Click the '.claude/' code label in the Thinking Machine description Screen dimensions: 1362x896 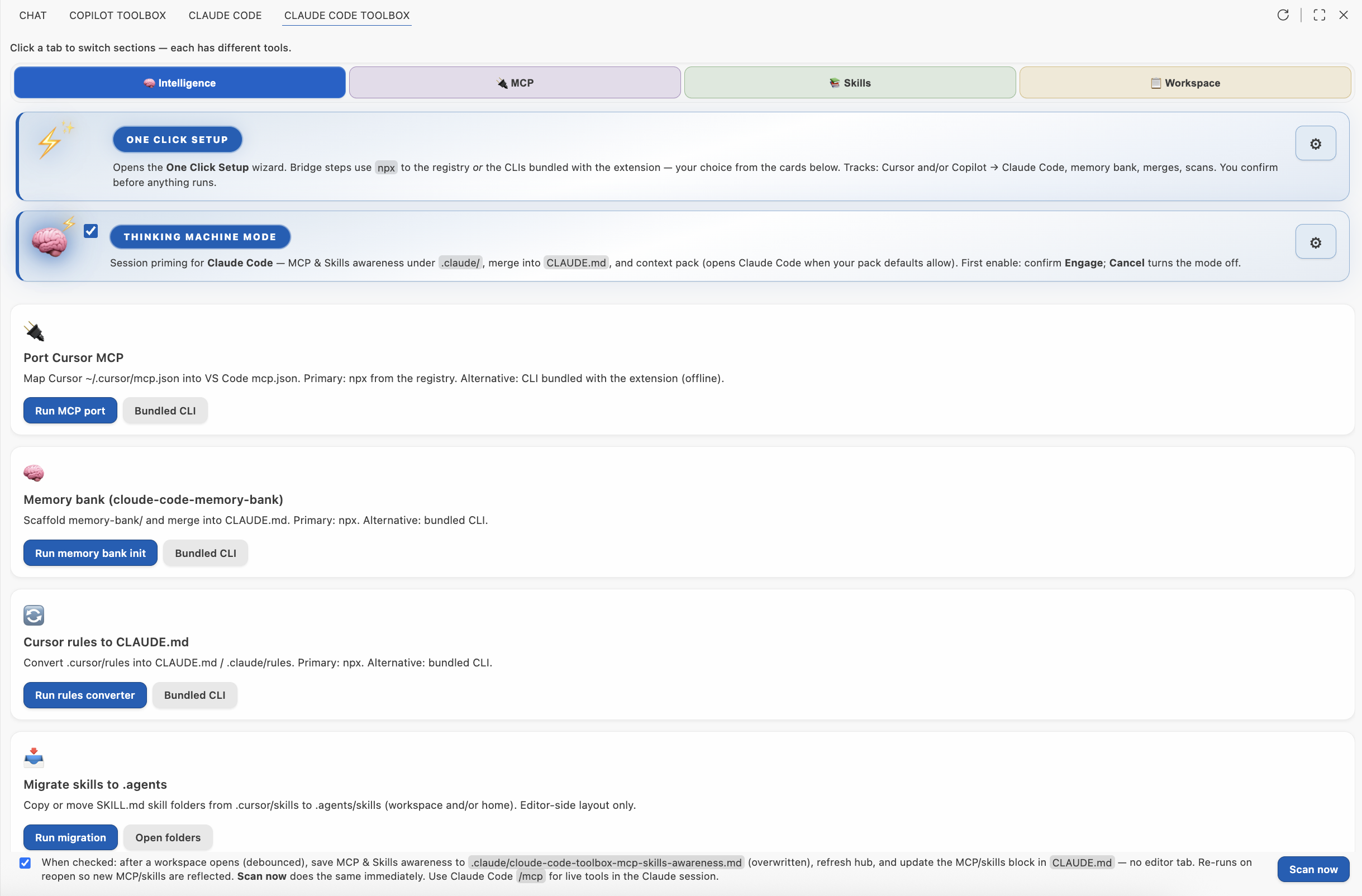coord(460,263)
